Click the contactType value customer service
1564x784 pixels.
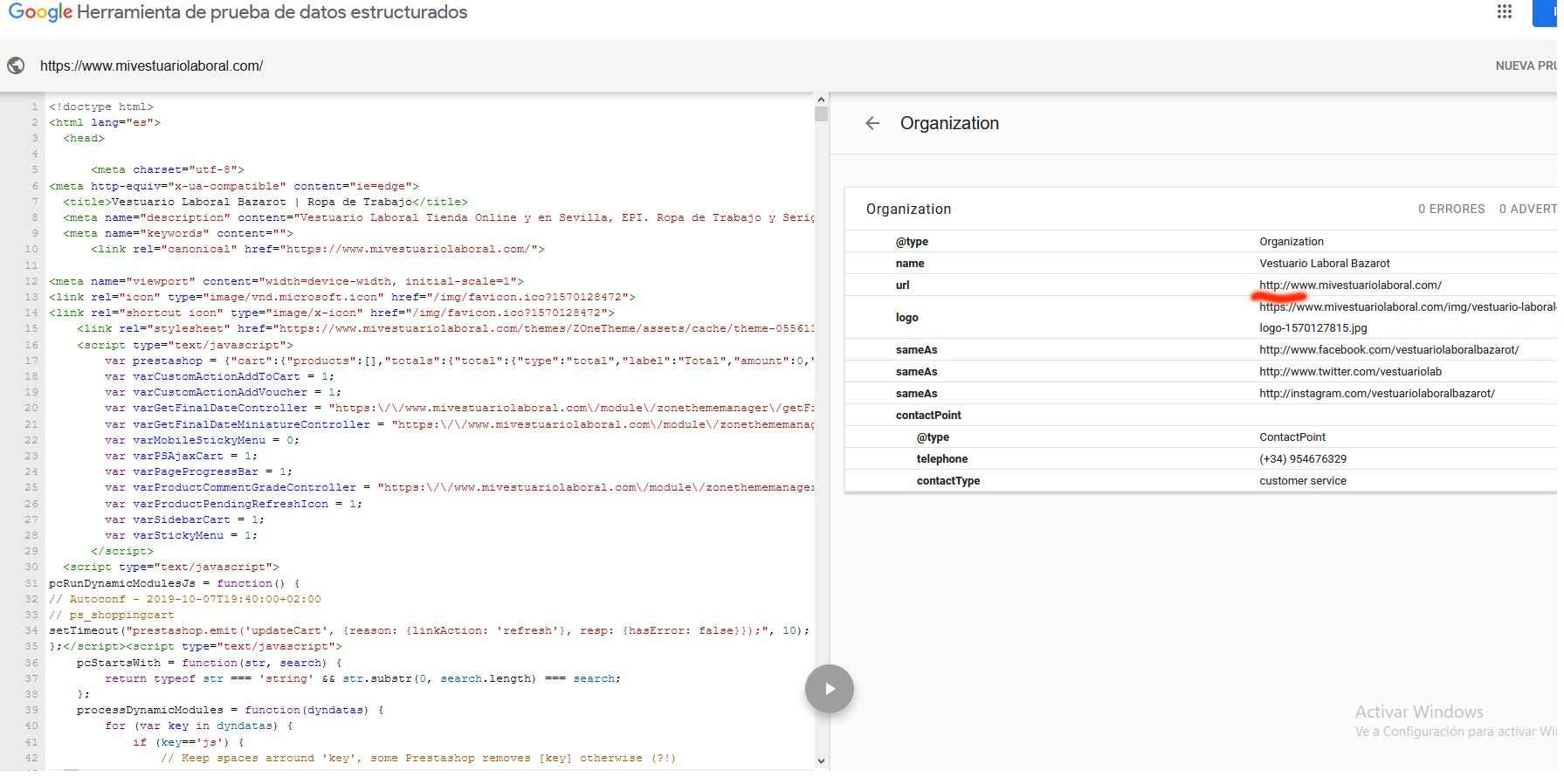coord(1302,480)
